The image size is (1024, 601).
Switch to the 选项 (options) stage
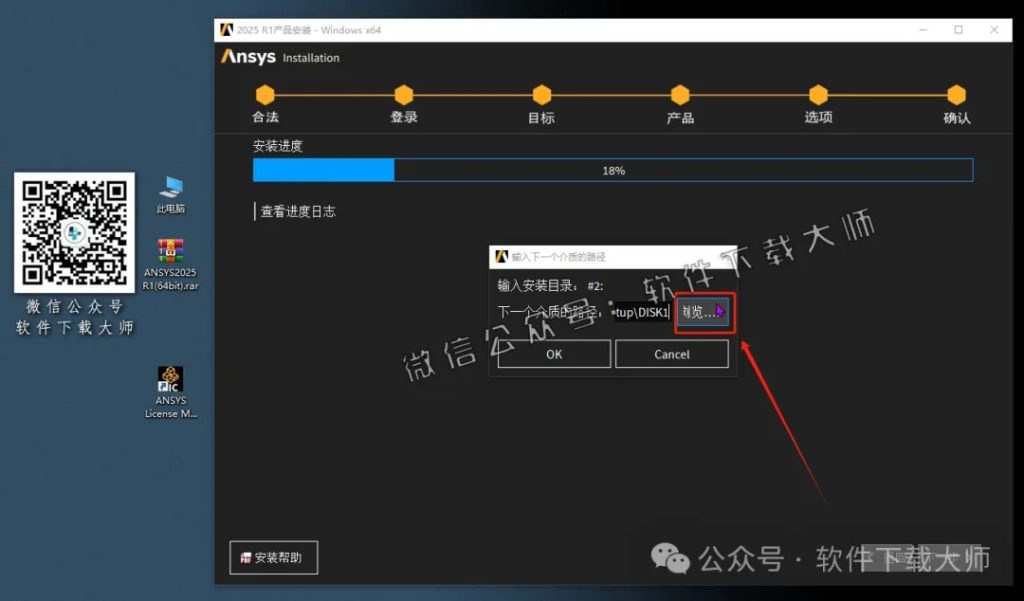click(819, 96)
